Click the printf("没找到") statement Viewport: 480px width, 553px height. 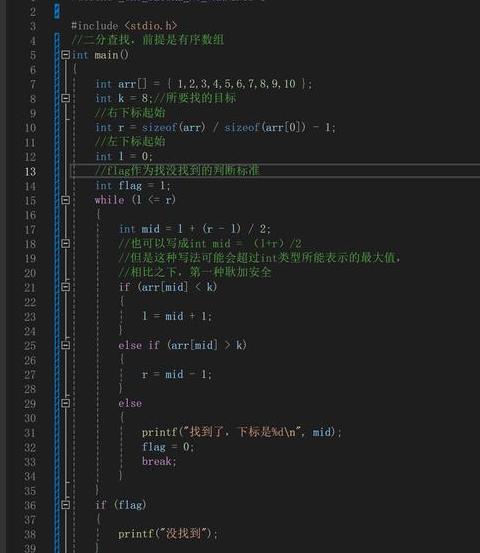click(168, 534)
